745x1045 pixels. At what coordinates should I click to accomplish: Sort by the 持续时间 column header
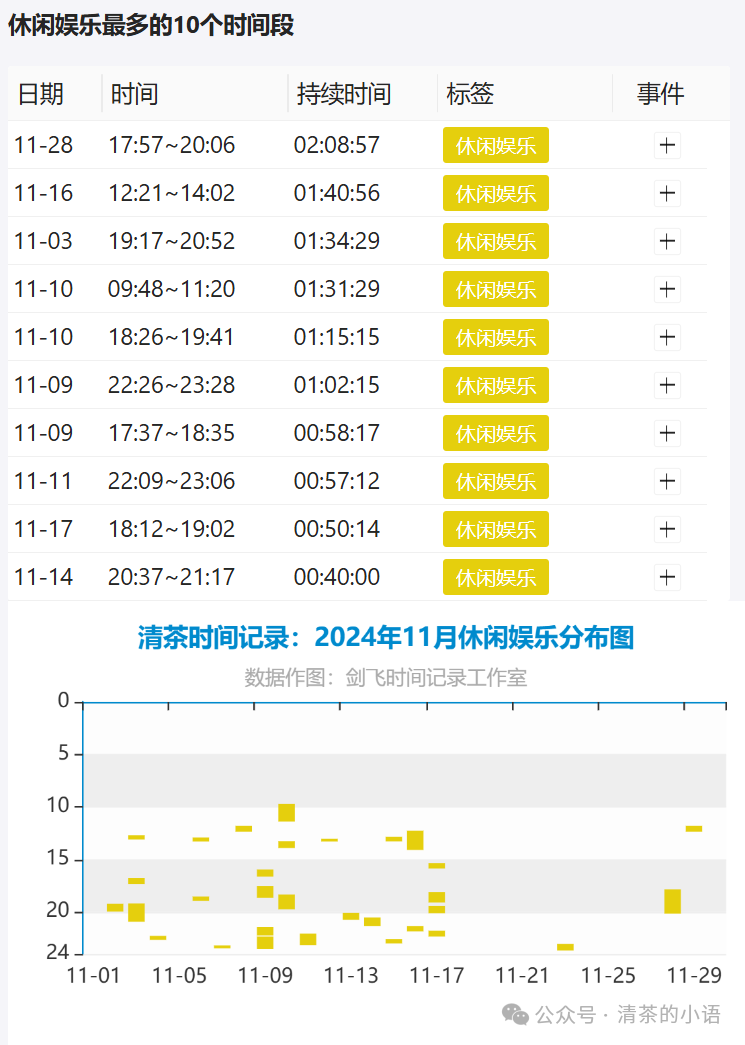tap(344, 94)
